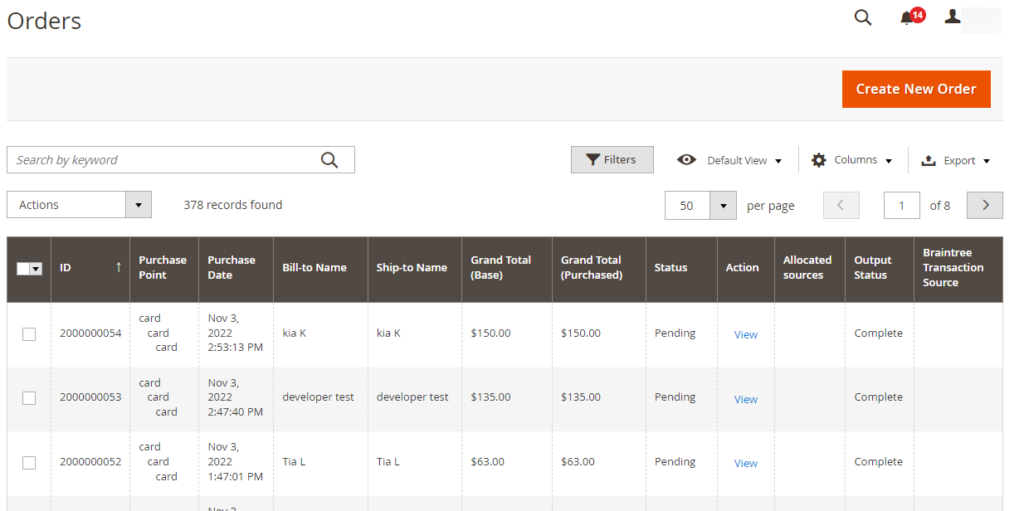Select checkbox for order 2000000054
Viewport: 1024px width, 511px height.
click(29, 334)
